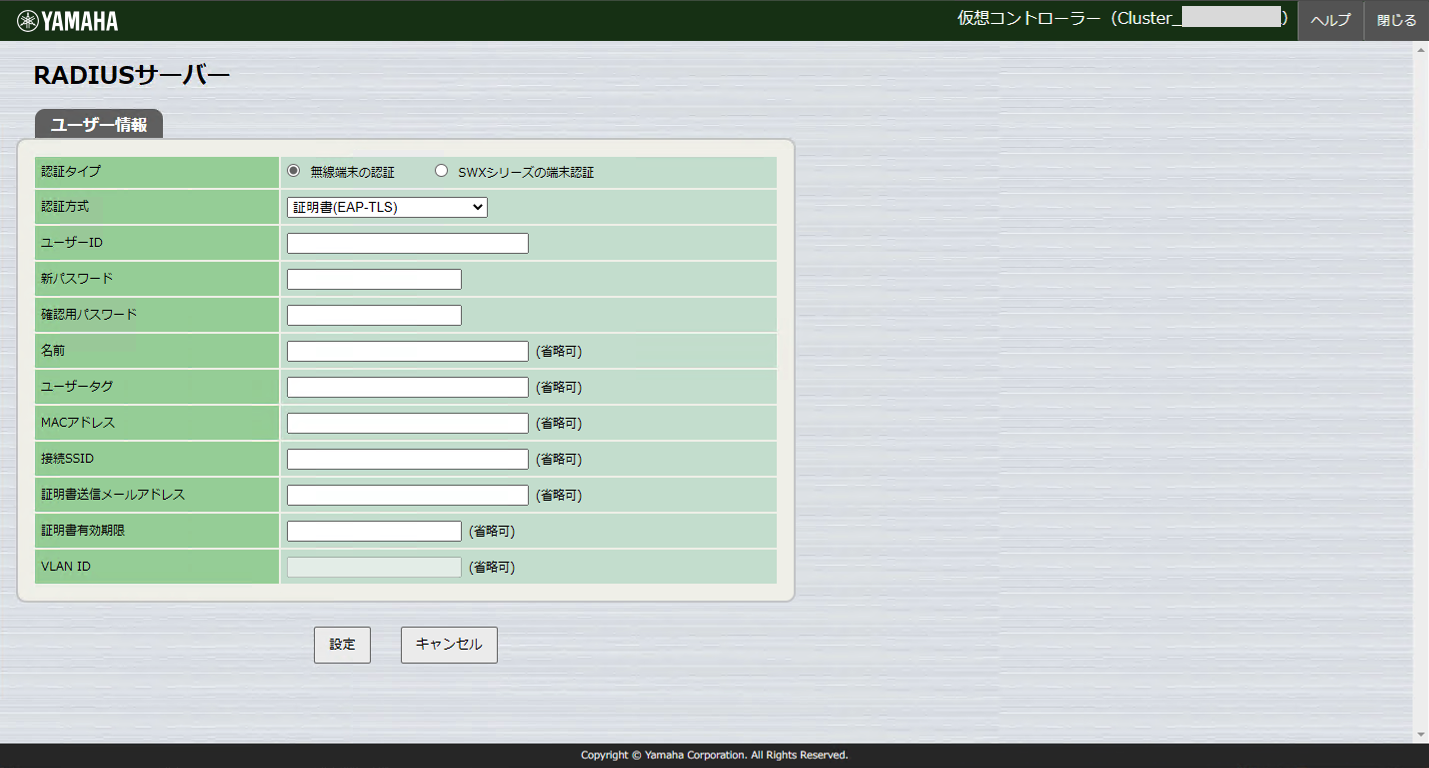Select the 無線端末の認証 radio button
Image resolution: width=1429 pixels, height=768 pixels.
pyautogui.click(x=292, y=170)
